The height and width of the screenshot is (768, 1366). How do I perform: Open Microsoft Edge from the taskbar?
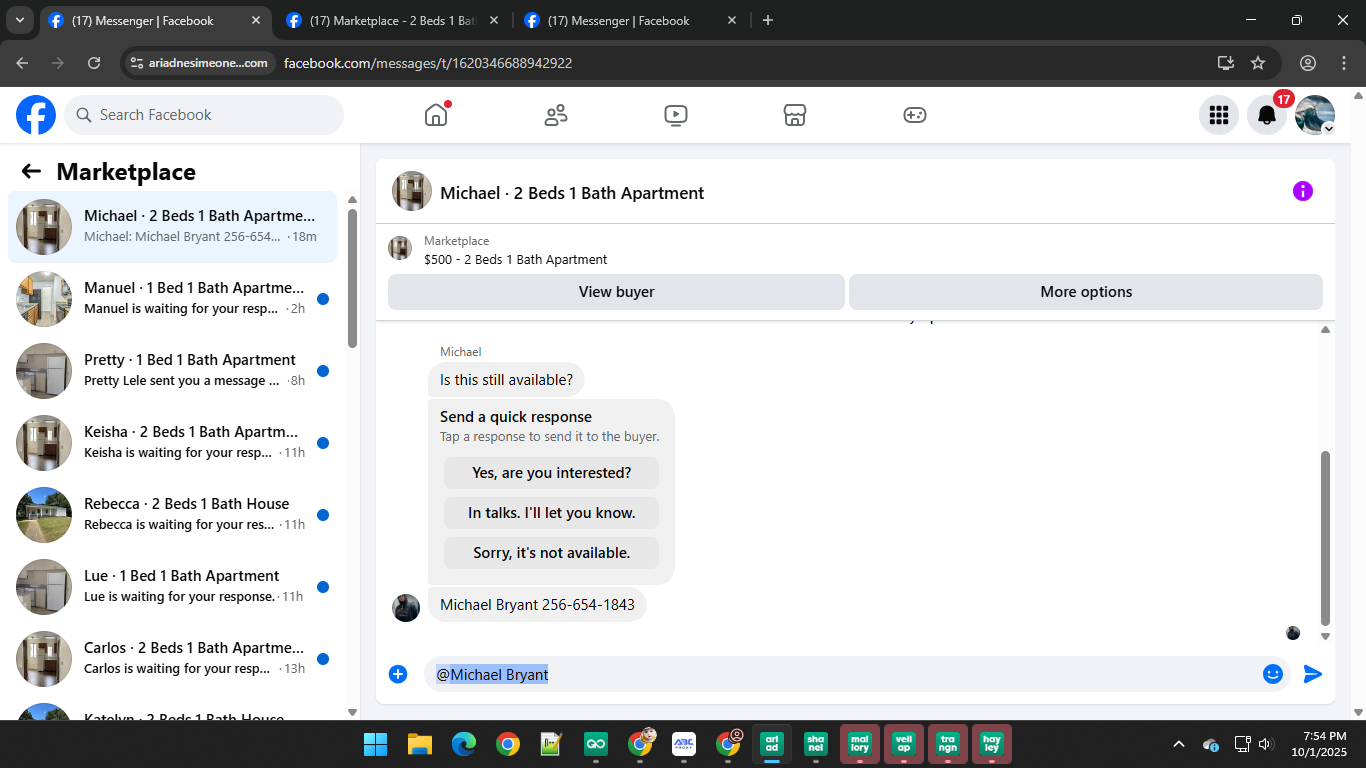tap(464, 744)
